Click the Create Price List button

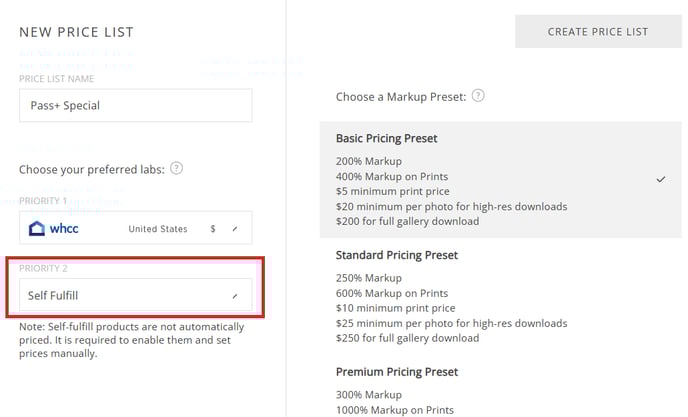pyautogui.click(x=598, y=32)
